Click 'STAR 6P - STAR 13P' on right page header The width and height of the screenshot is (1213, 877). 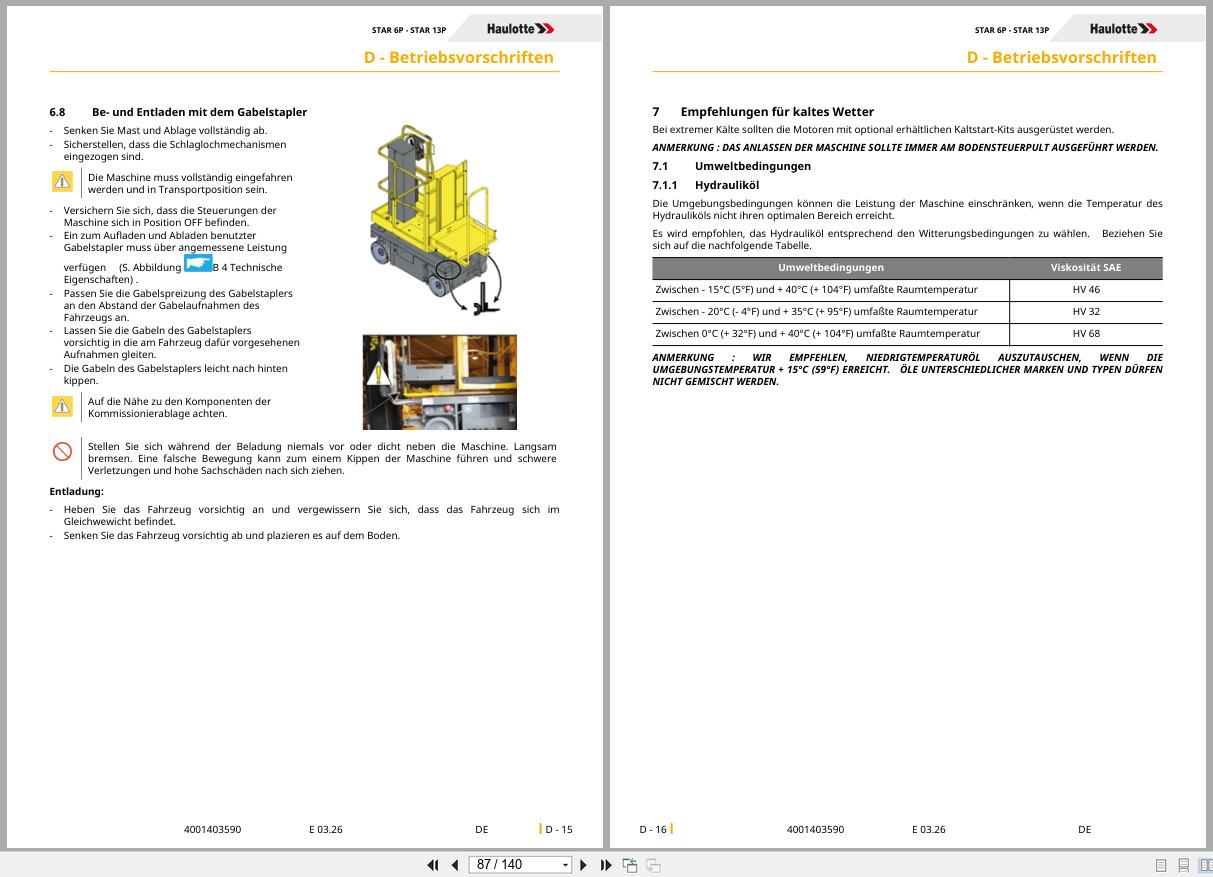(x=1012, y=30)
